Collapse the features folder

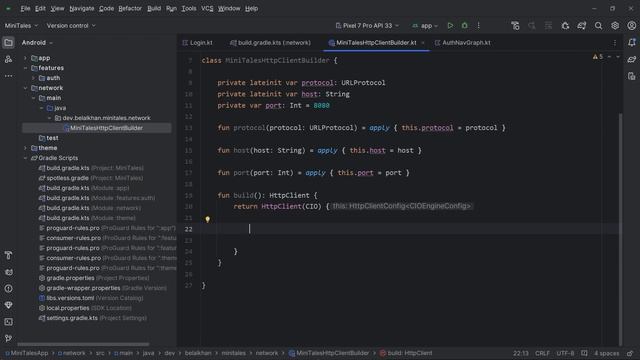pyautogui.click(x=25, y=68)
